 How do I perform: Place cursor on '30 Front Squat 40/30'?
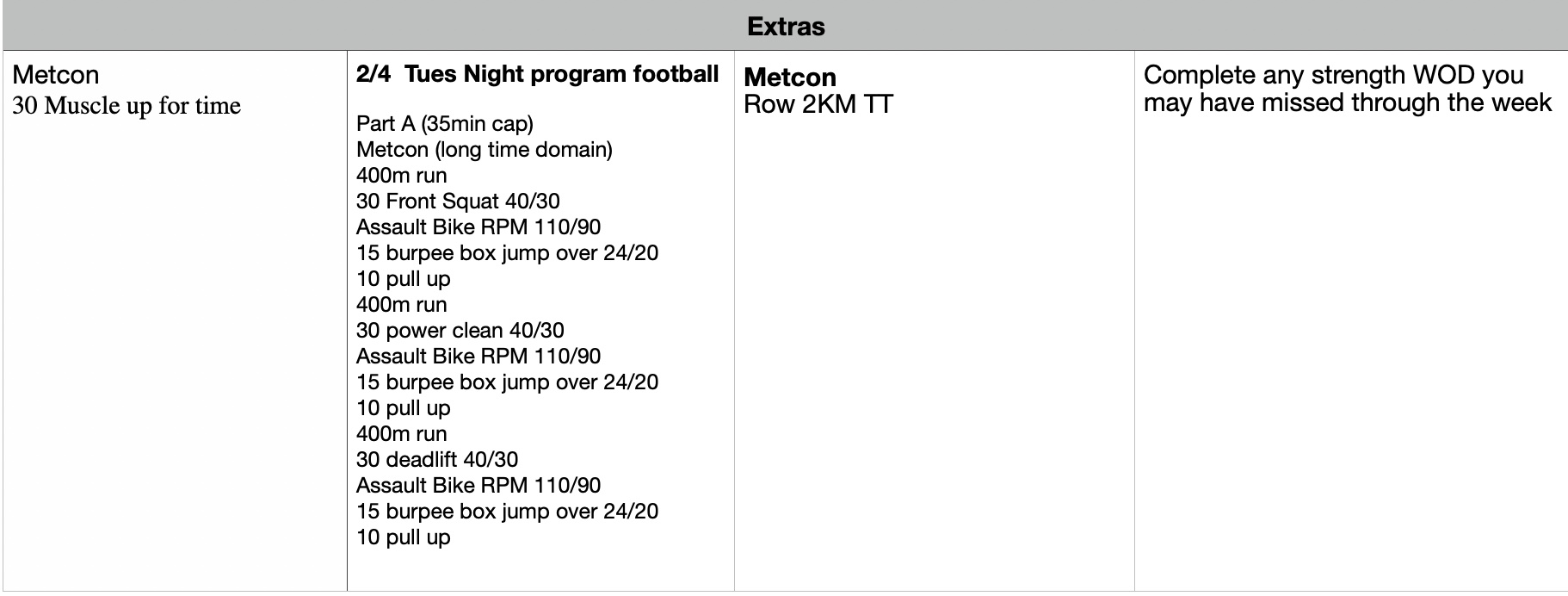(458, 202)
